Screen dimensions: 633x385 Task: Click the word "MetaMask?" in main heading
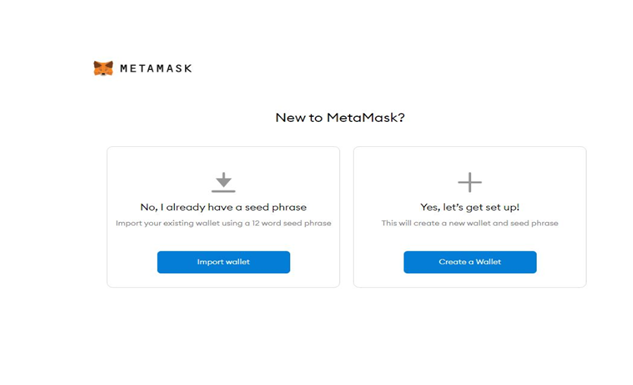coord(365,117)
